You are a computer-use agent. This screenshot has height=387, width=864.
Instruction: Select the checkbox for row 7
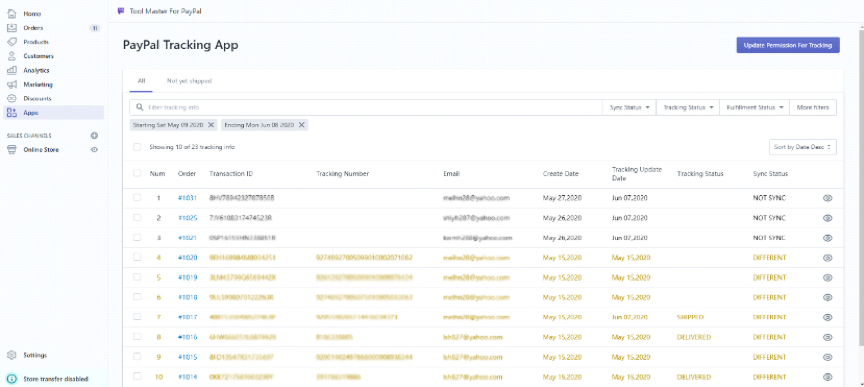tap(137, 316)
